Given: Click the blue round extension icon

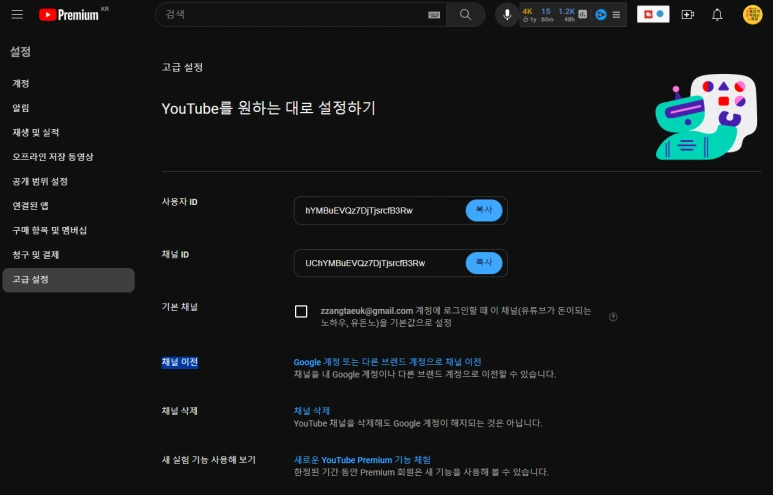Looking at the screenshot, I should pos(600,15).
